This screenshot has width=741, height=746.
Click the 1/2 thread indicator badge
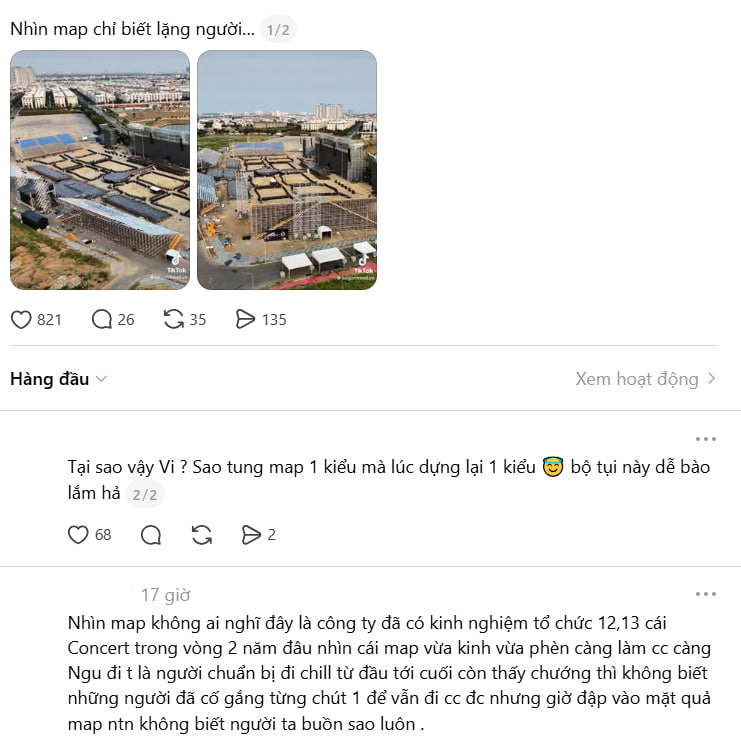click(x=278, y=30)
